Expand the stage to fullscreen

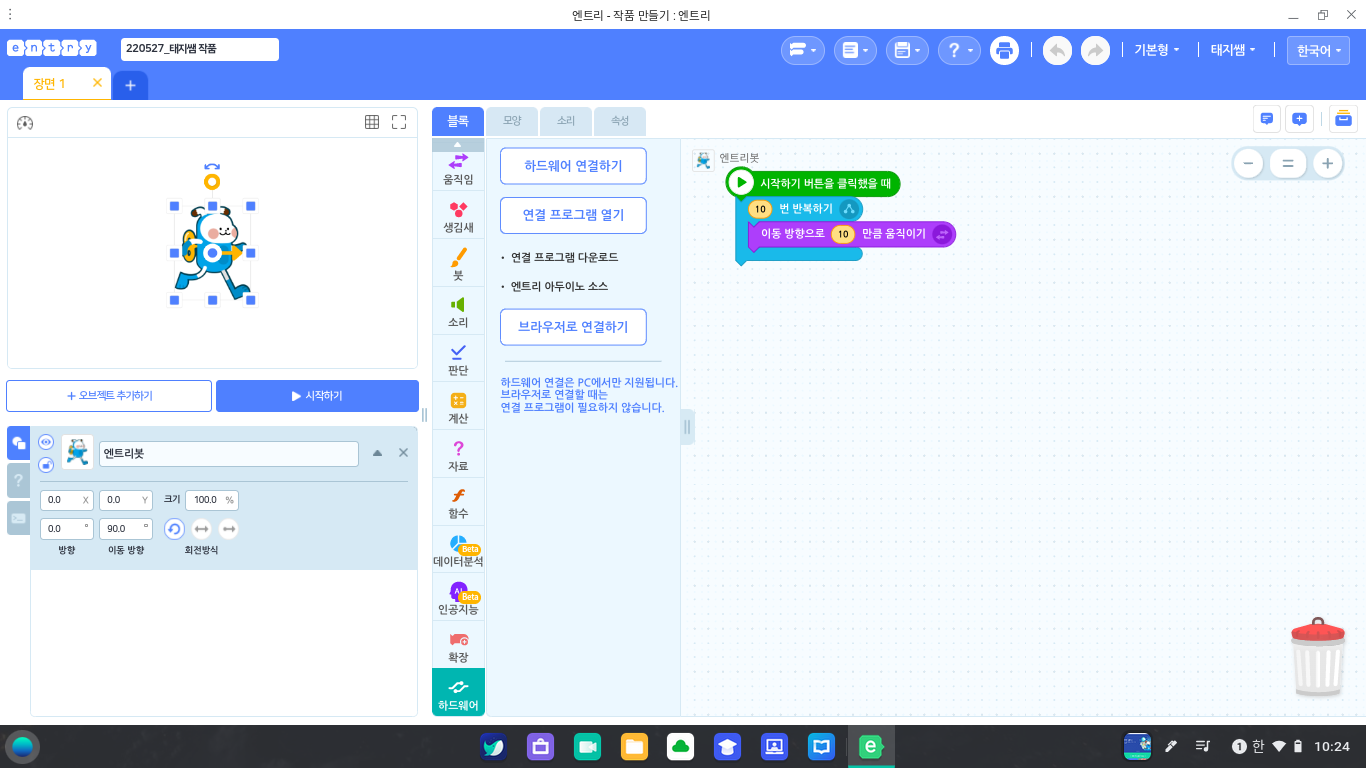(x=399, y=122)
